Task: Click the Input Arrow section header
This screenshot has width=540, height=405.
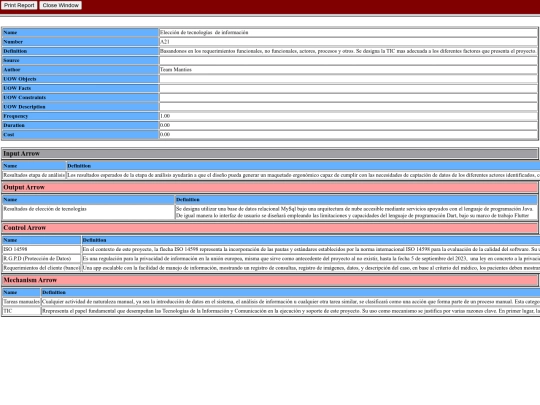Action: click(x=270, y=154)
